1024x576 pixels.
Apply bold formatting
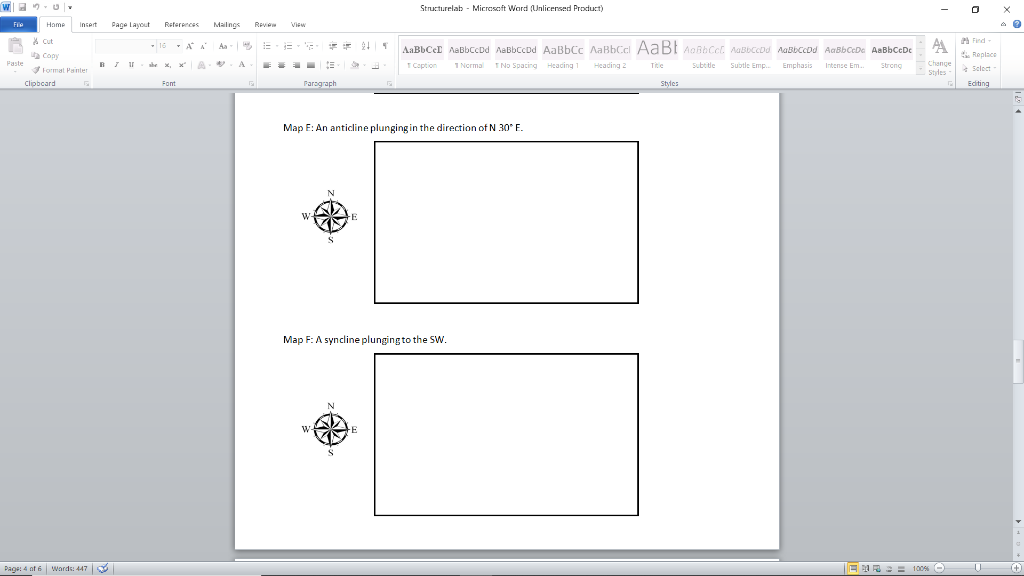tap(102, 65)
